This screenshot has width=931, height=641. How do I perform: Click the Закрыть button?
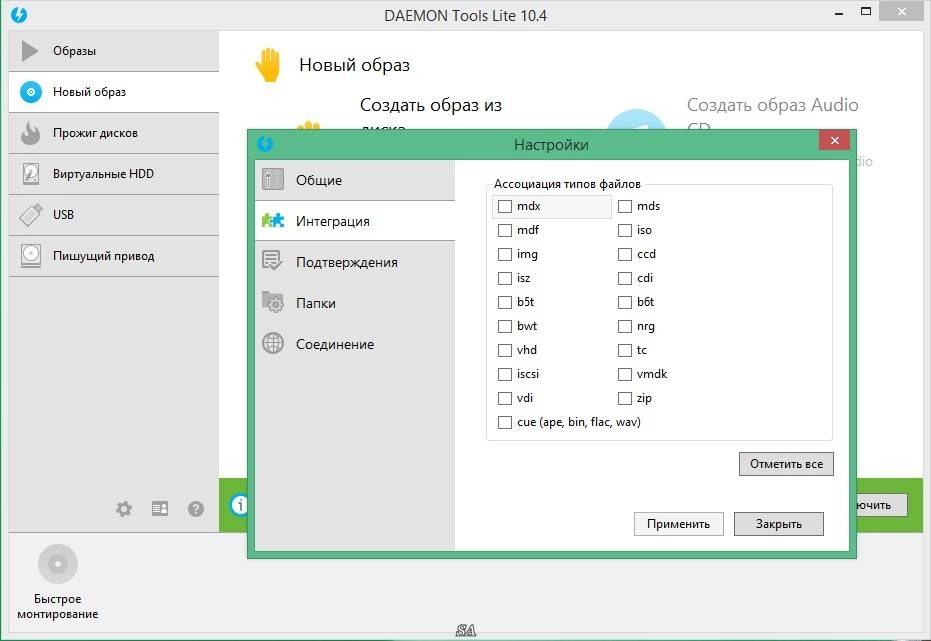(x=778, y=523)
